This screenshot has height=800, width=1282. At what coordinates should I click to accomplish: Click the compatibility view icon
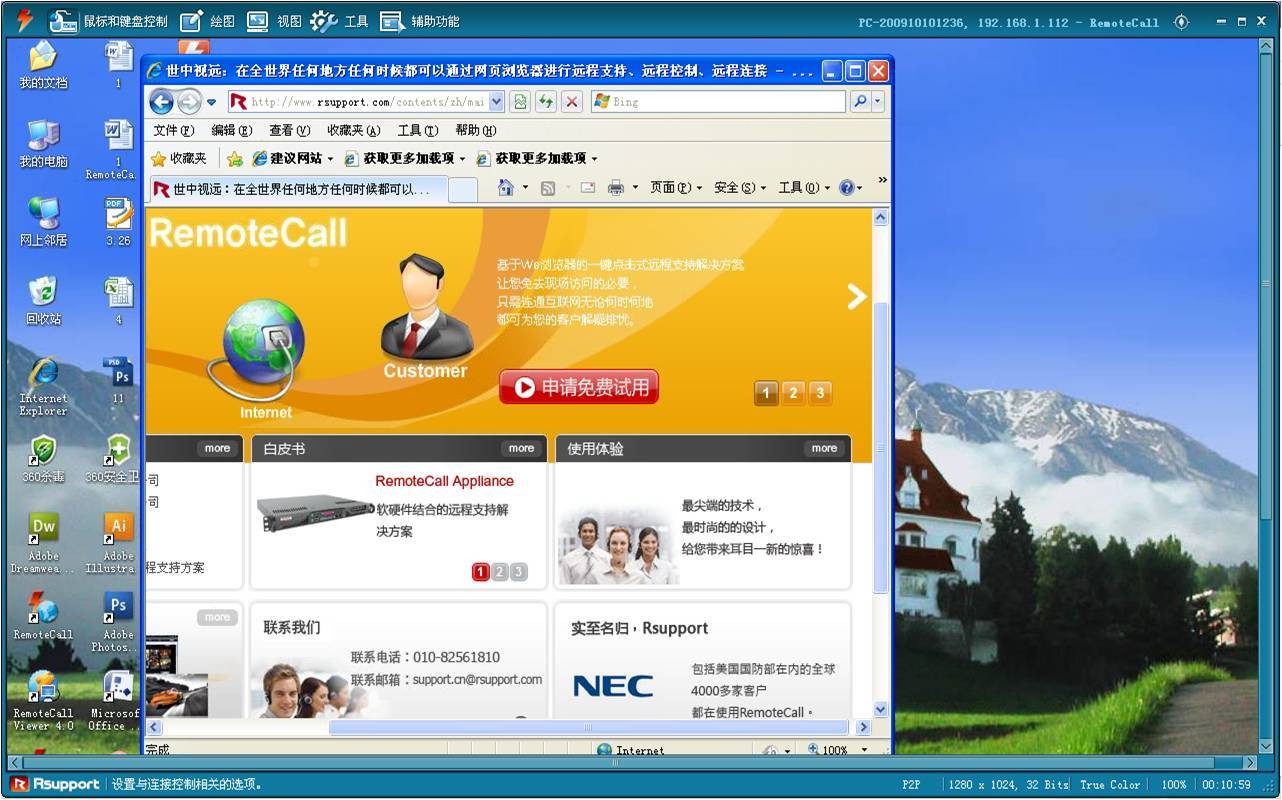pos(520,101)
